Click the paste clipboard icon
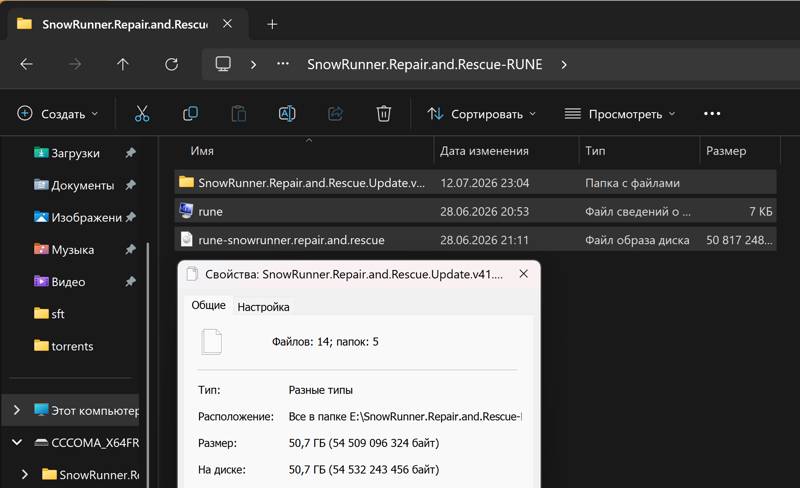Screen dimensions: 800x488 (x=238, y=113)
